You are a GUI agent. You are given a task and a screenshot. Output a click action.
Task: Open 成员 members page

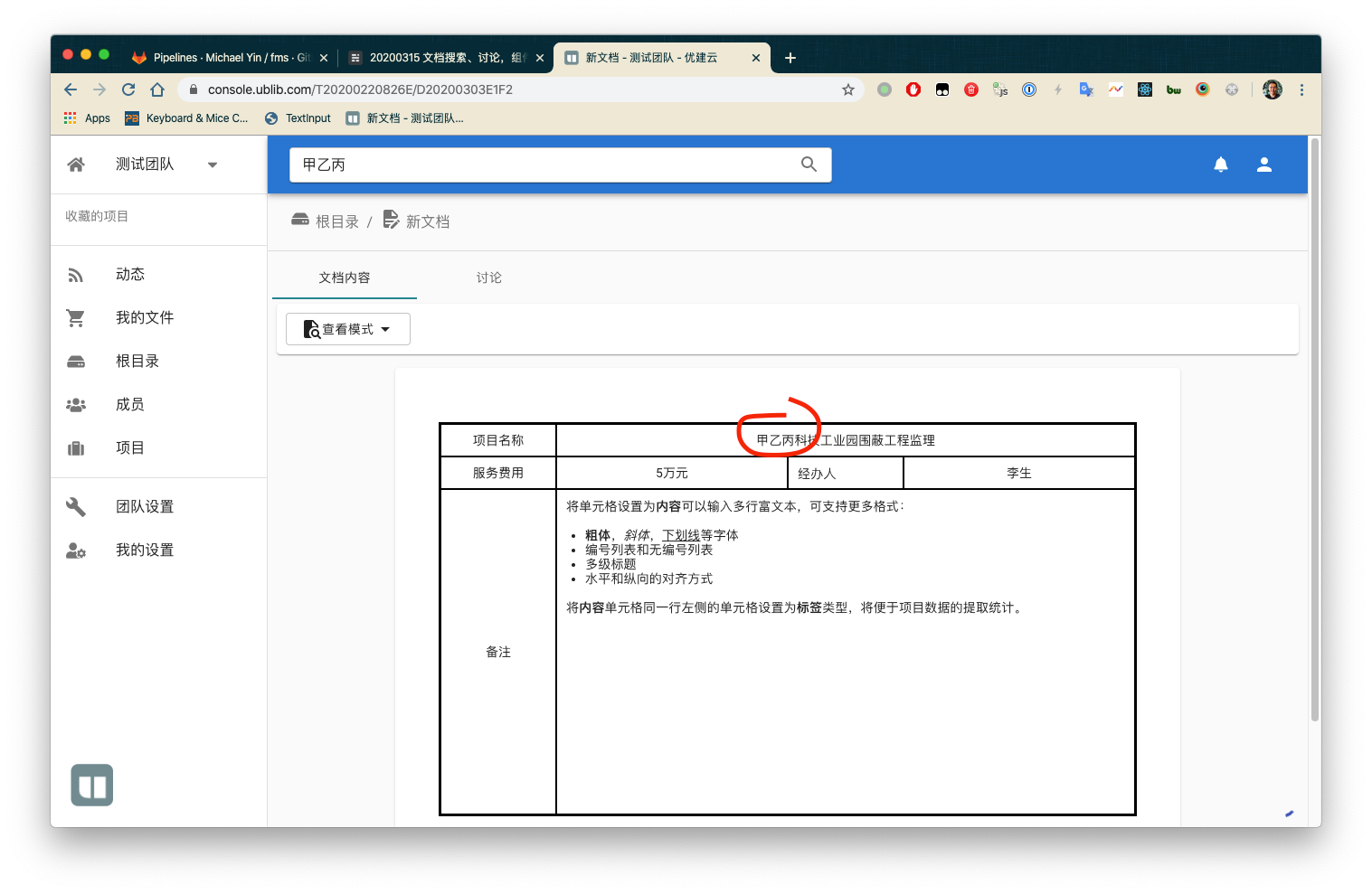(x=130, y=405)
